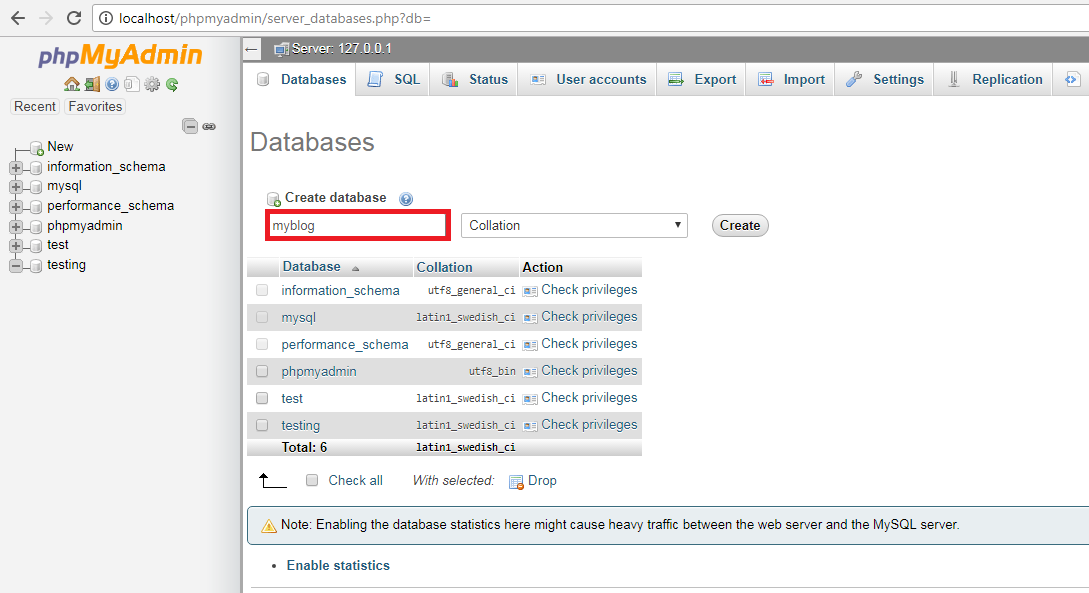Open the Collation dropdown
Screen dimensions: 1089x593
574,226
